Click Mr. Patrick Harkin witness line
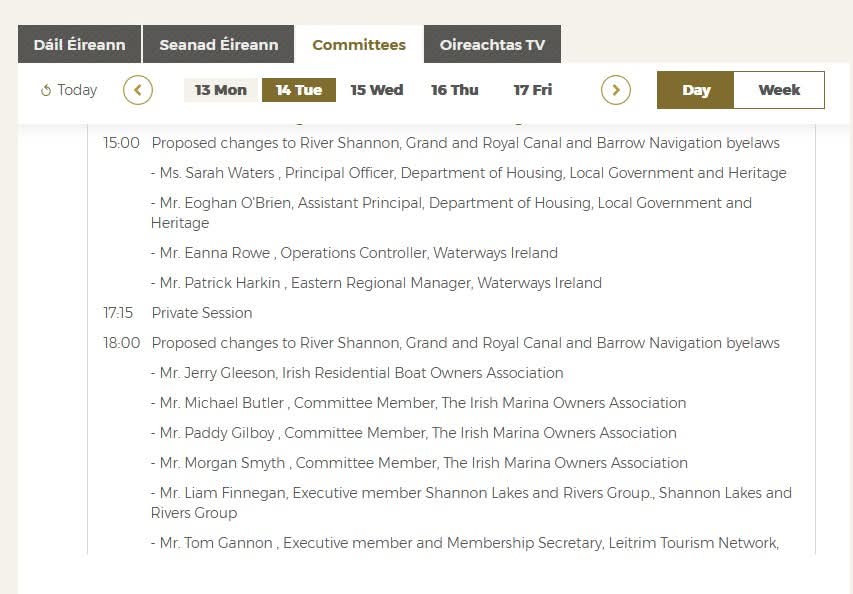 coord(376,283)
